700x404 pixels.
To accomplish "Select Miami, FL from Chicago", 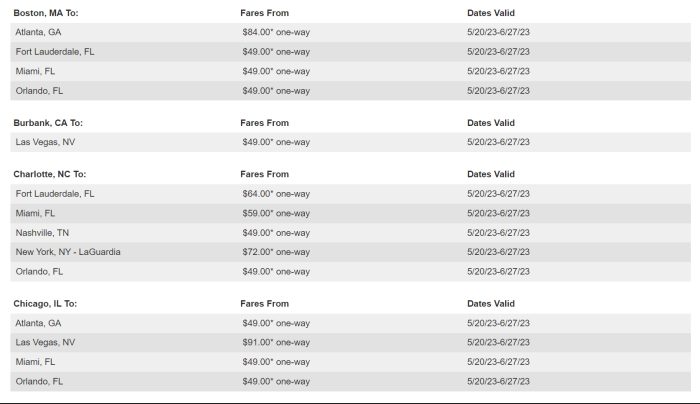I will coord(36,362).
